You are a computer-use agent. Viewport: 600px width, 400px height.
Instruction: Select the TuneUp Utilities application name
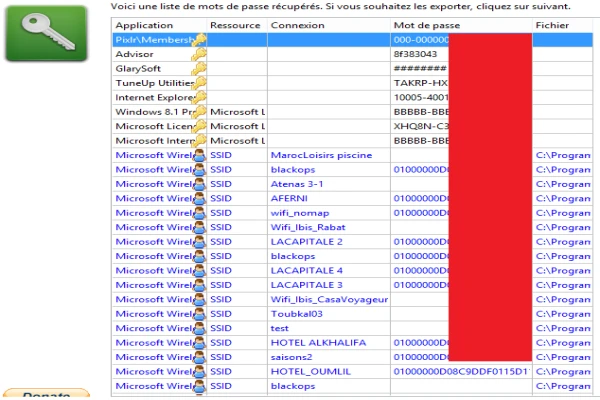click(154, 83)
